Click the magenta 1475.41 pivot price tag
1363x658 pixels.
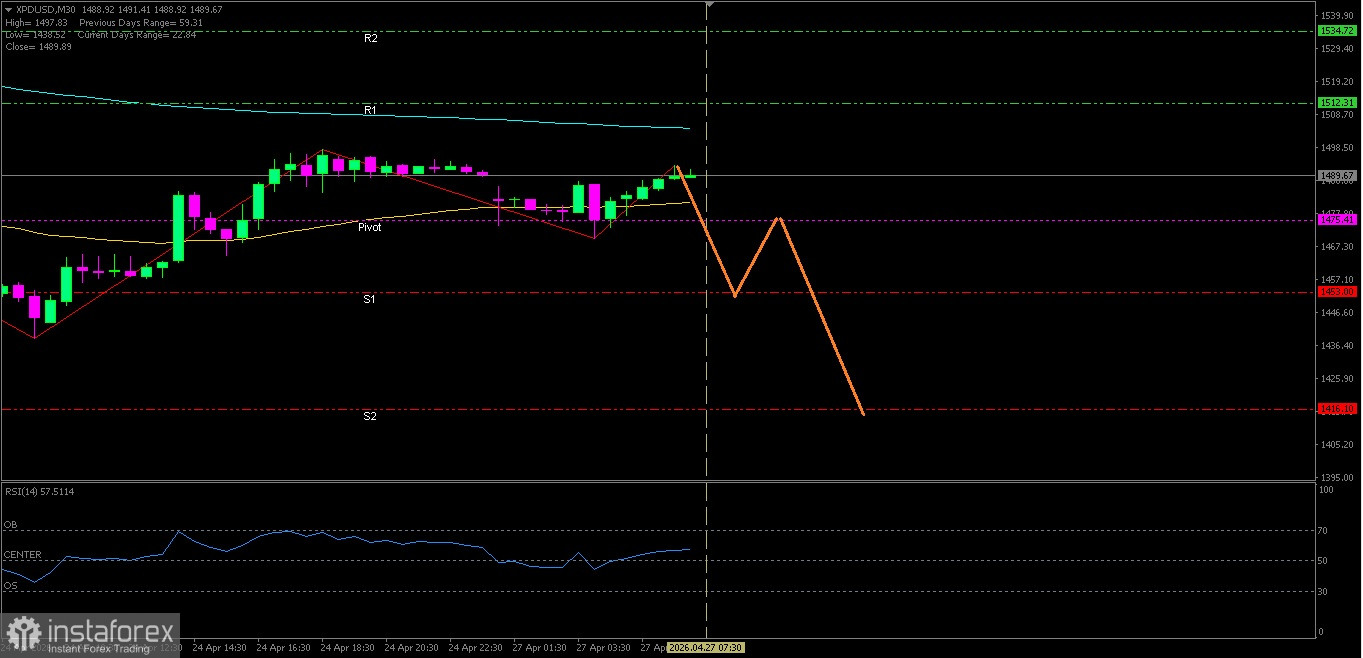click(x=1337, y=220)
